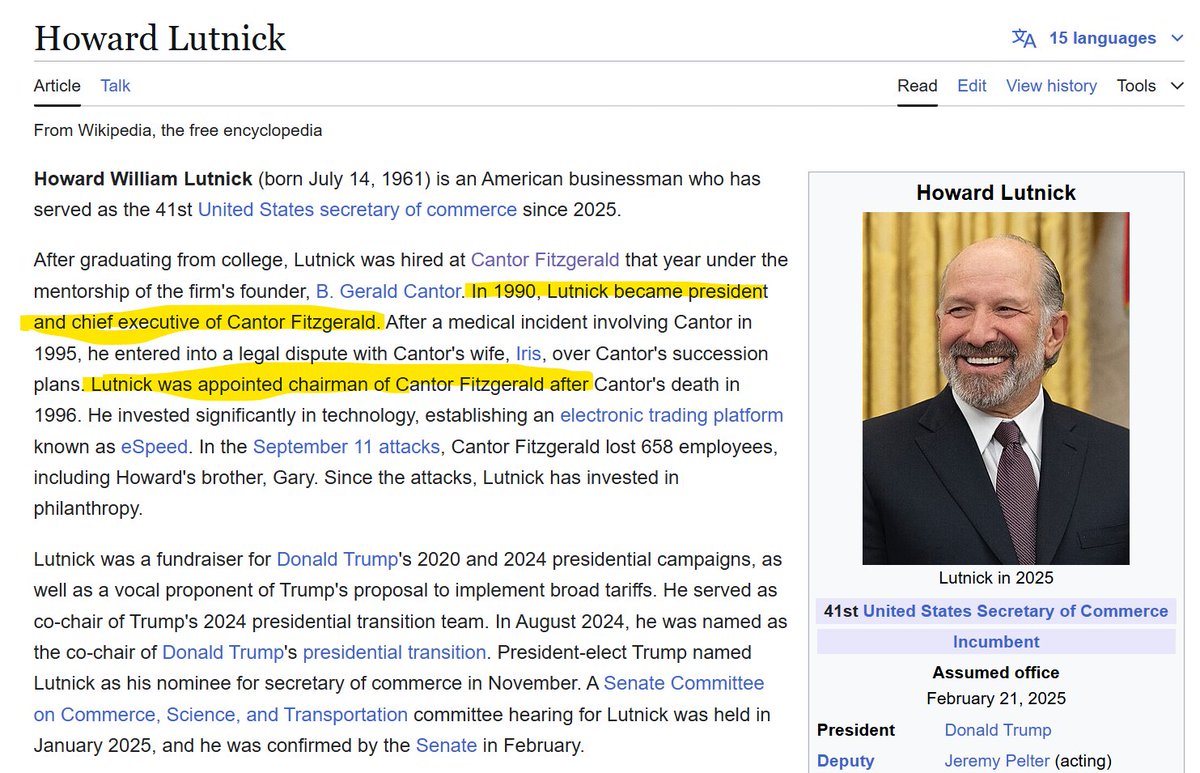The width and height of the screenshot is (1200, 773).
Task: Open the eSpeed link
Action: 154,446
